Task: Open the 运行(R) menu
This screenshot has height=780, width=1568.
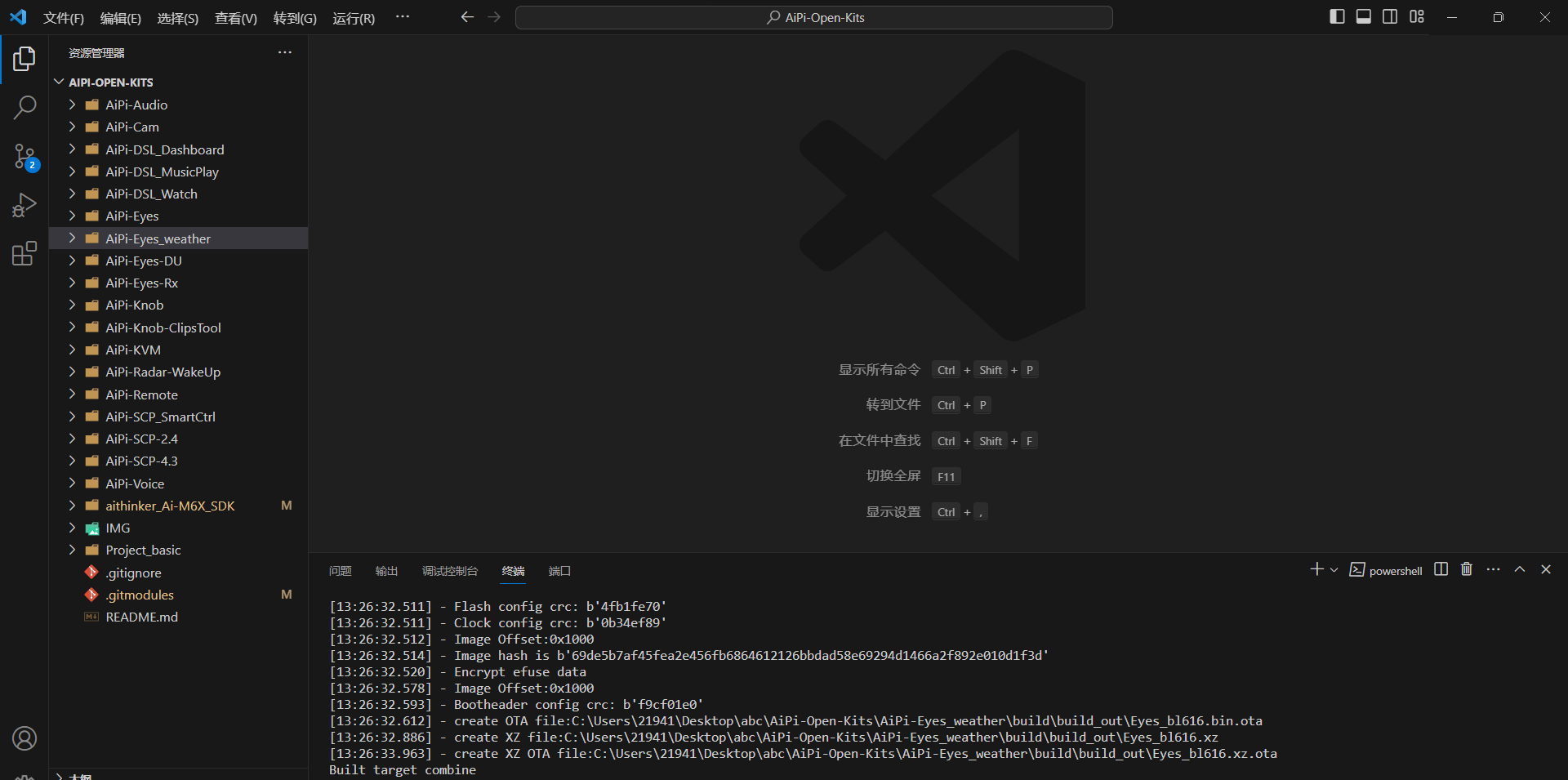Action: click(354, 18)
